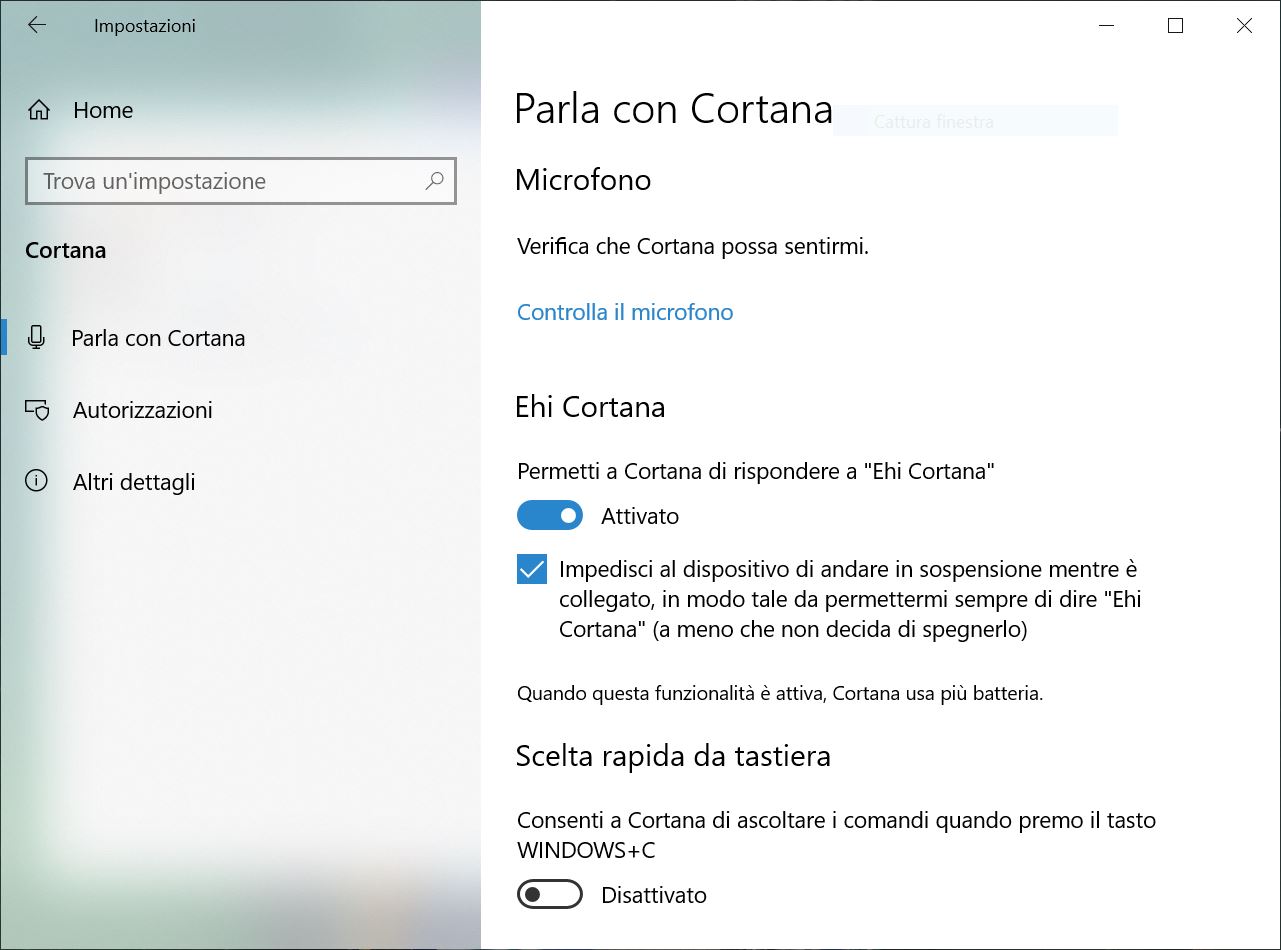Viewport: 1281px width, 950px height.
Task: Uncheck the prevent device sleep checkbox
Action: coord(532,570)
